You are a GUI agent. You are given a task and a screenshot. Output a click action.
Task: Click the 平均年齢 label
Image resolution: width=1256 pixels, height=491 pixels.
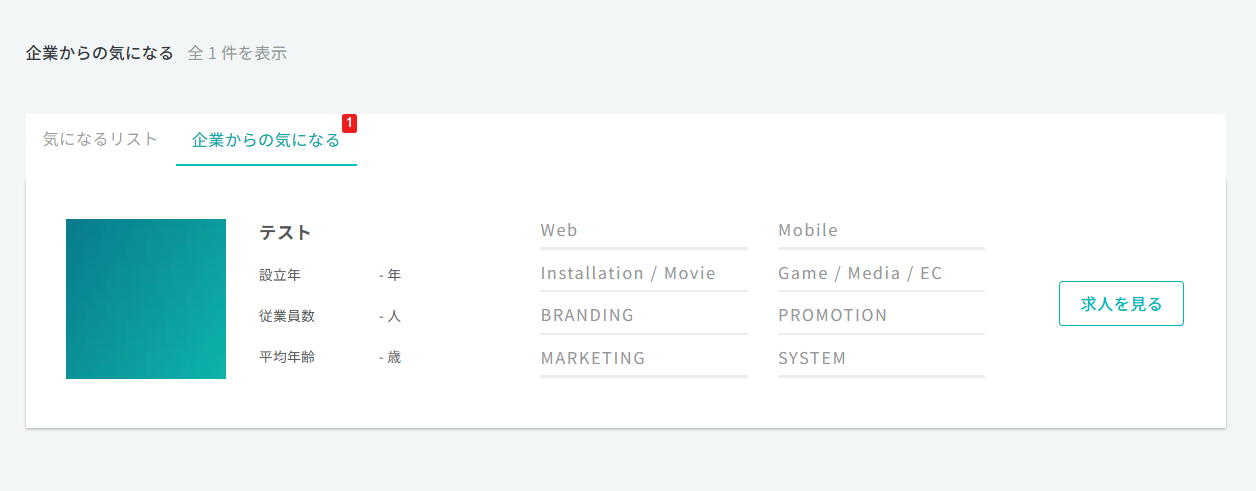(287, 357)
